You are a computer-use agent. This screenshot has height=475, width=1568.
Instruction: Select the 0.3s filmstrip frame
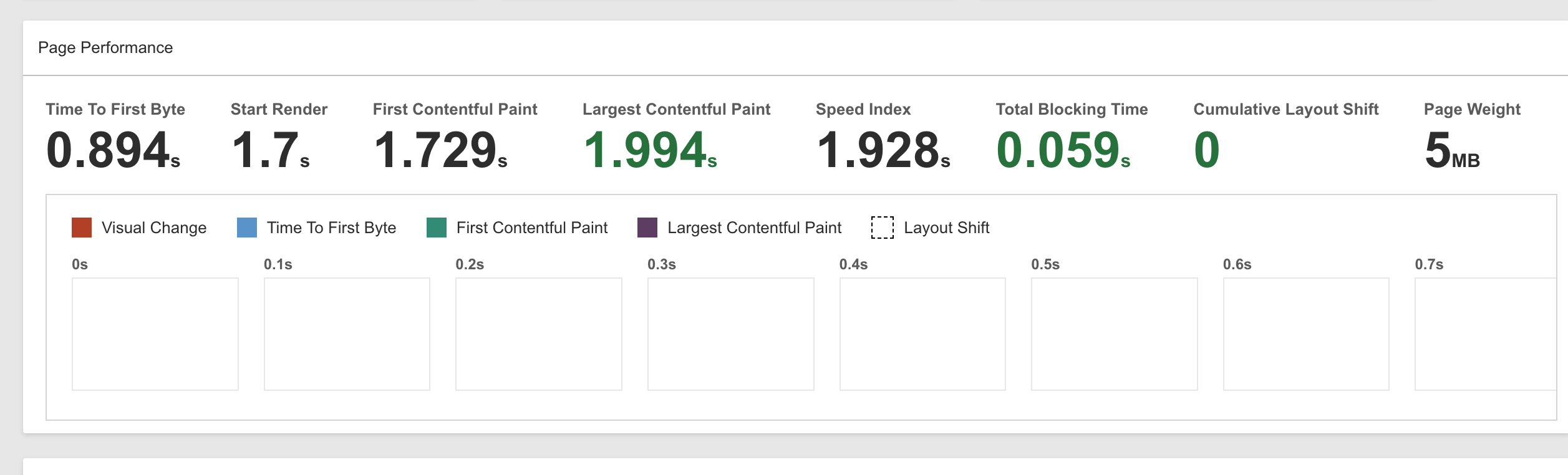pos(730,334)
